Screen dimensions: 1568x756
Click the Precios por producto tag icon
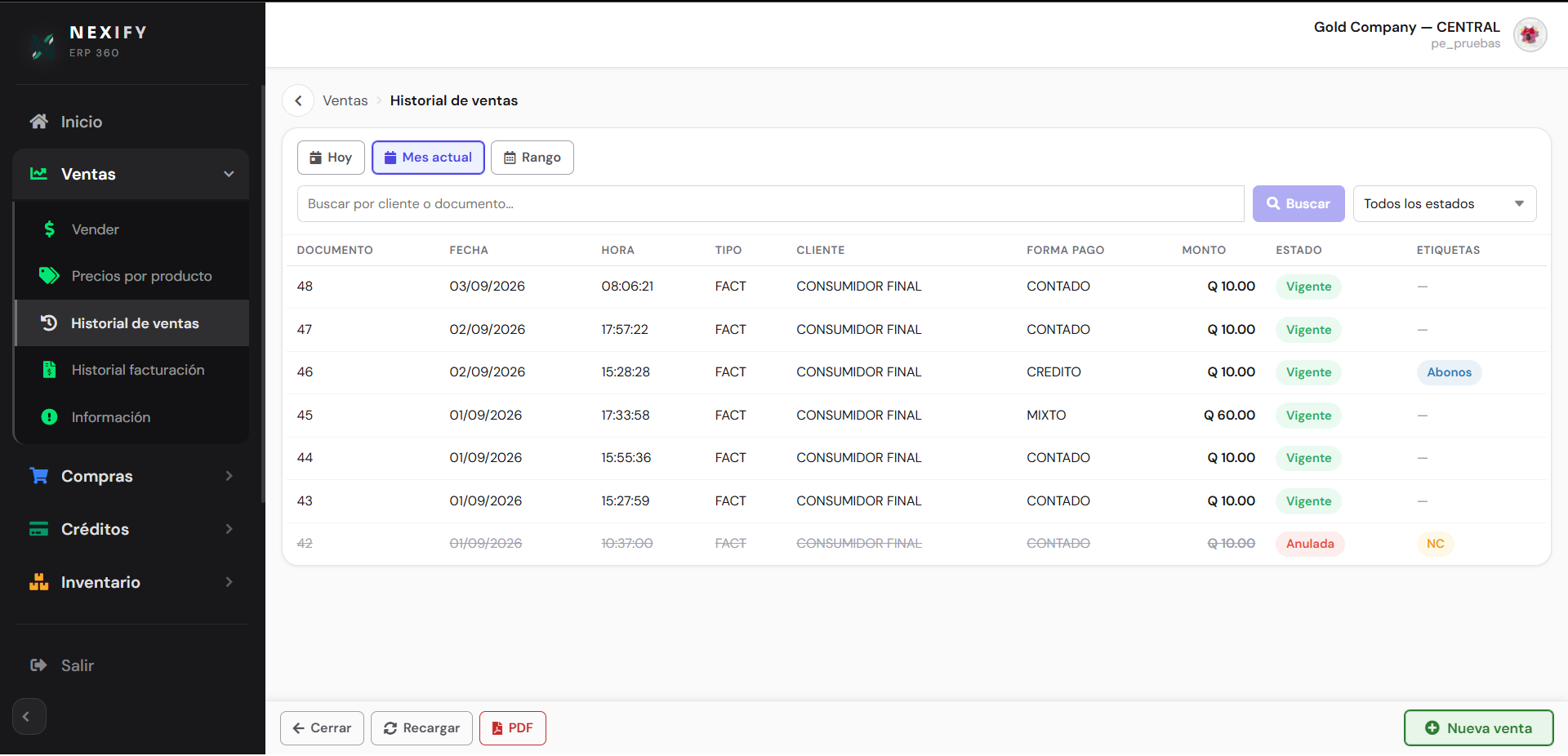click(49, 276)
